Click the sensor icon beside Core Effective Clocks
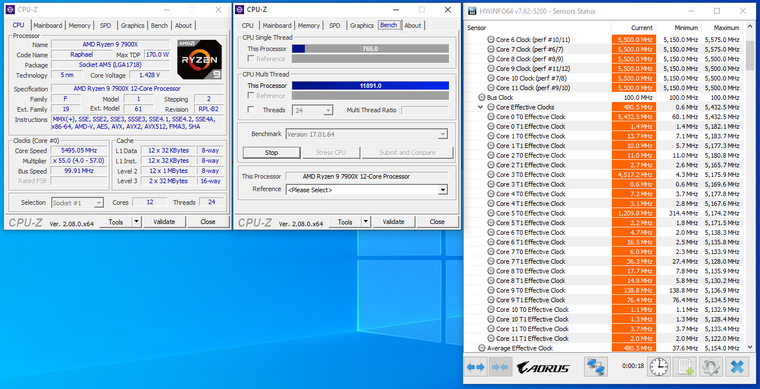Screen dimensions: 760x389 (491, 107)
